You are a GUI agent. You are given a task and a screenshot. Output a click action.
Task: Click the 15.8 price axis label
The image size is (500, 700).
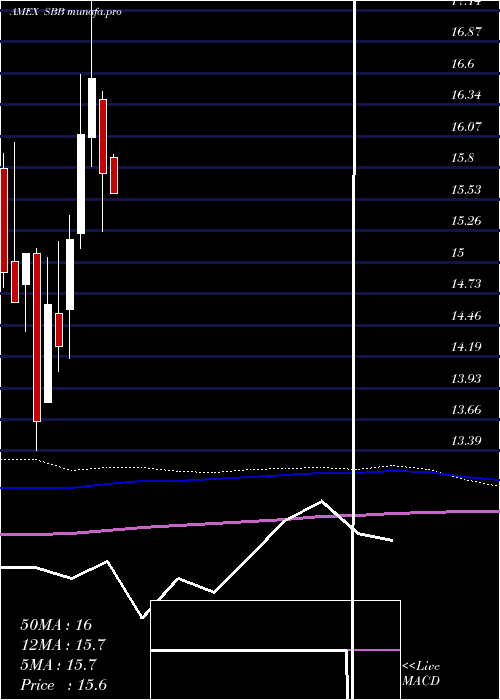(462, 158)
